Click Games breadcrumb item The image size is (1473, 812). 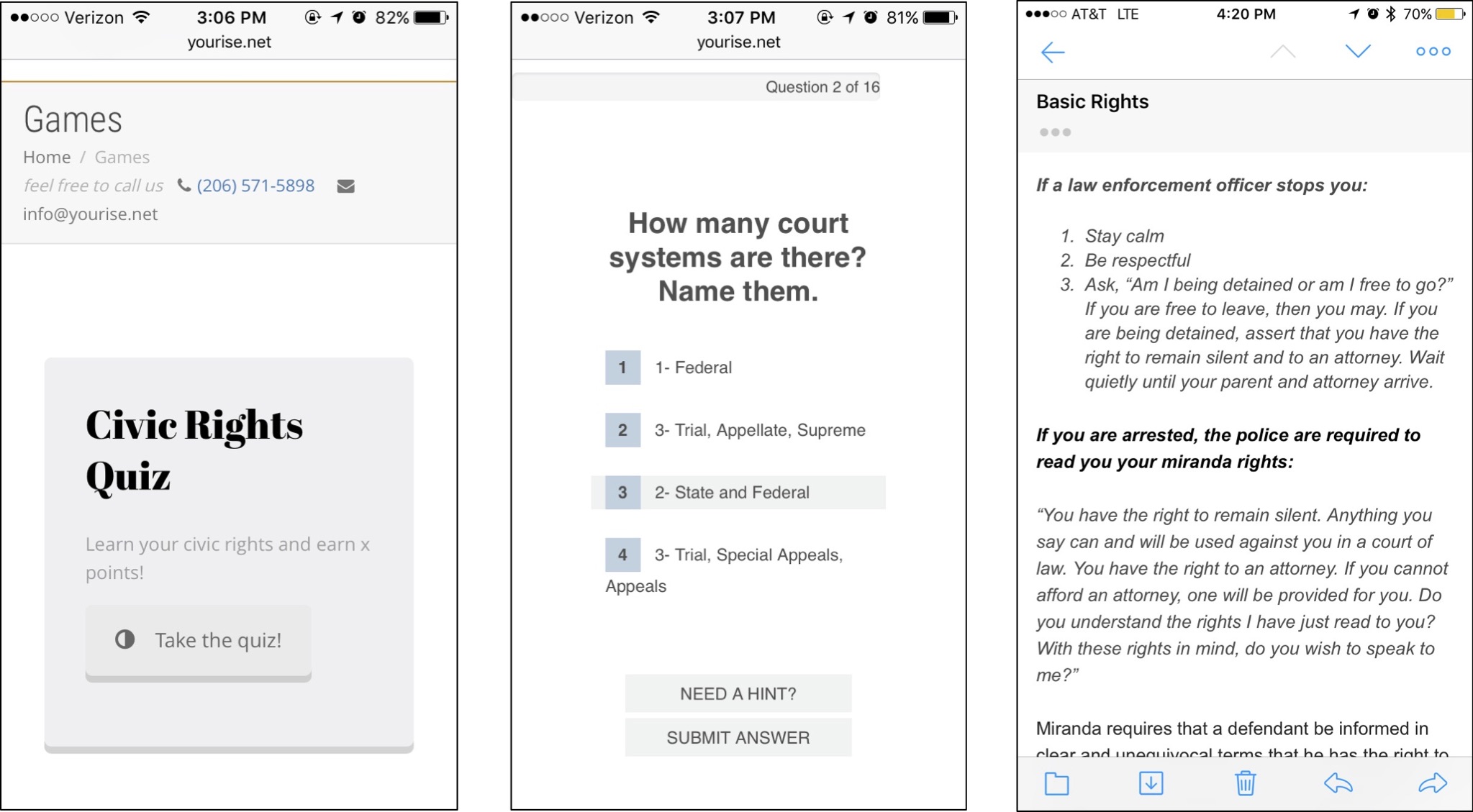coord(122,157)
